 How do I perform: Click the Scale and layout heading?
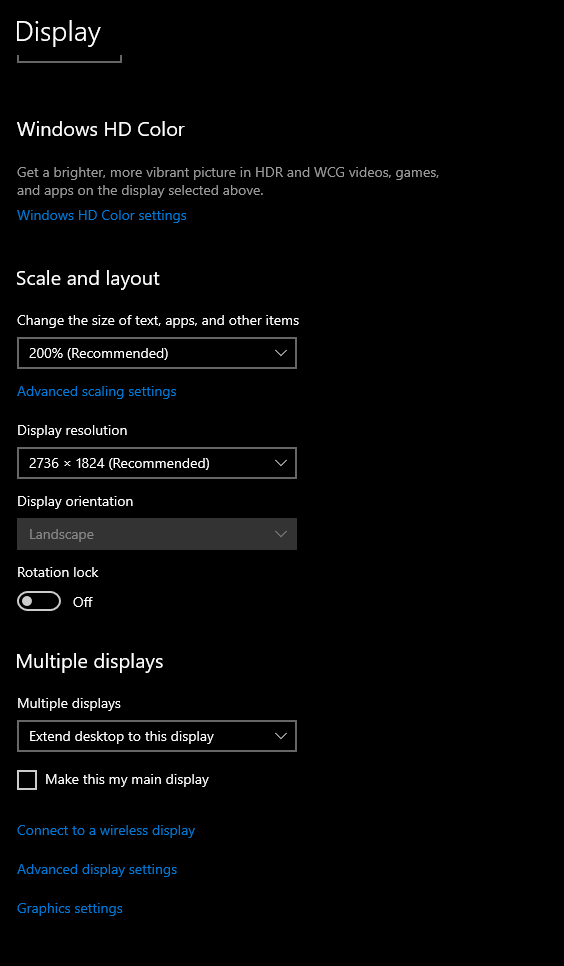click(x=88, y=278)
